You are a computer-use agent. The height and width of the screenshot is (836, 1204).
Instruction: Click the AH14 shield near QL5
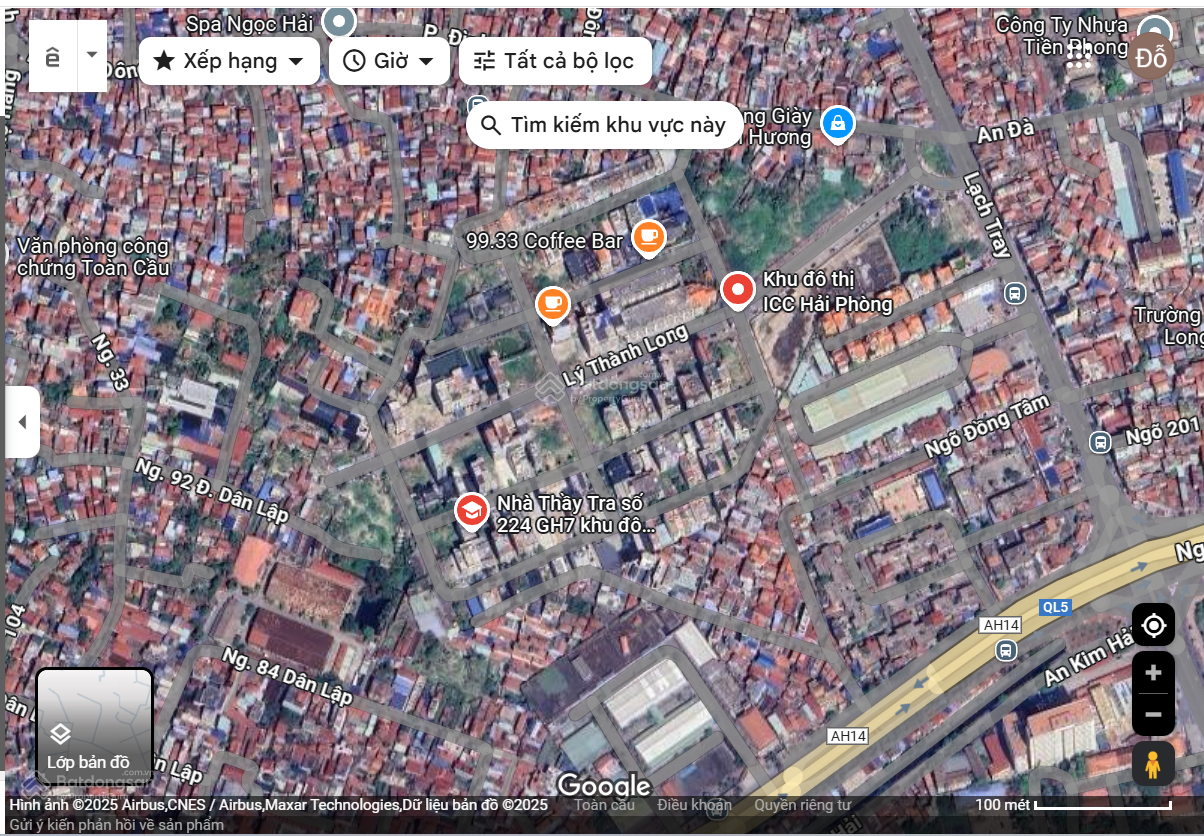pyautogui.click(x=1001, y=625)
